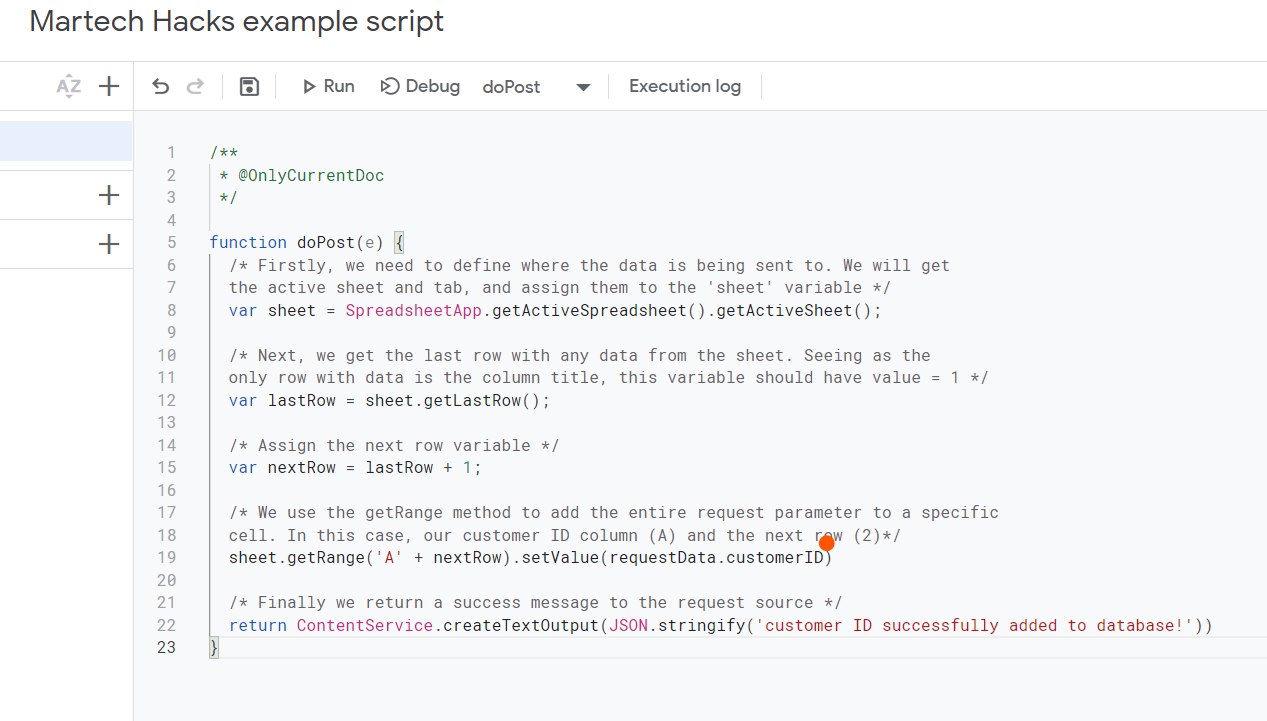Viewport: 1267px width, 721px height.
Task: Add a new file with top plus icon
Action: coord(109,87)
